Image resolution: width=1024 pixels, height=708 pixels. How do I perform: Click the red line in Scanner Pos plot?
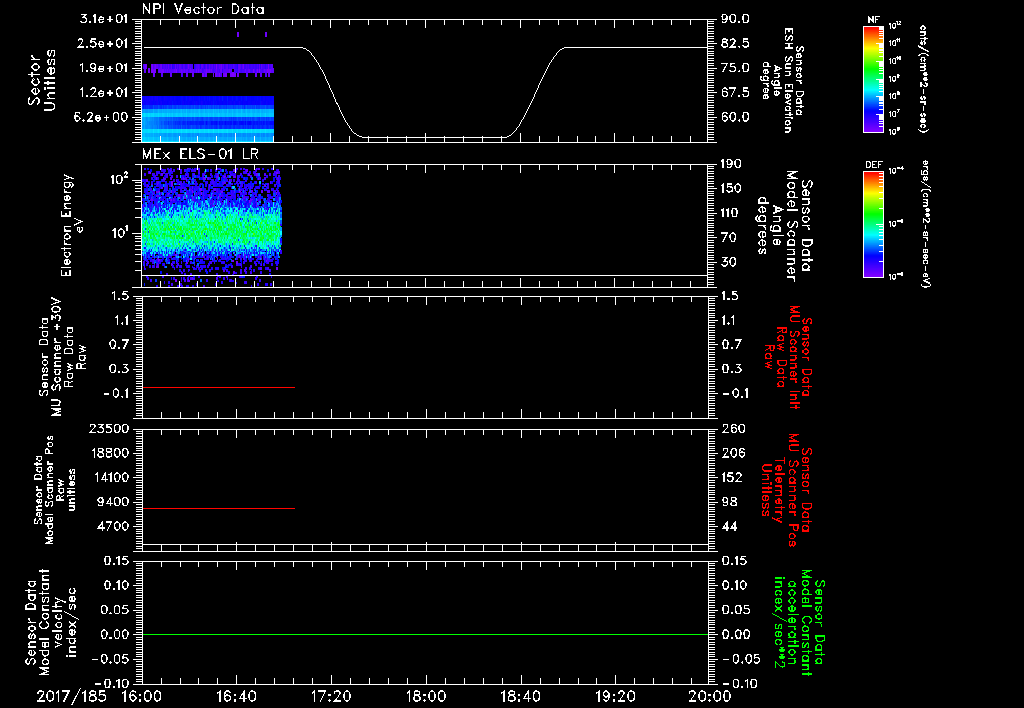pyautogui.click(x=219, y=508)
